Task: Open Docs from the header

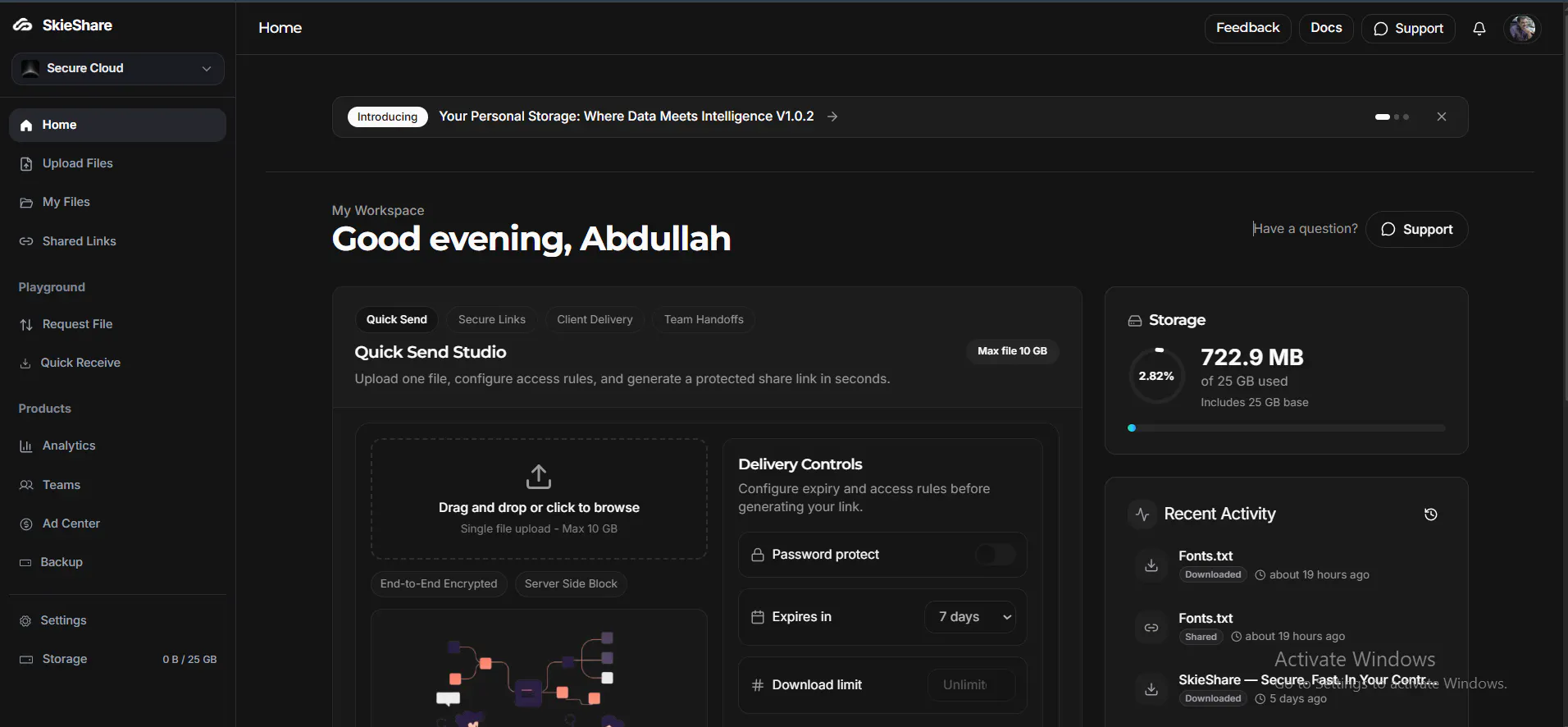Action: tap(1326, 29)
